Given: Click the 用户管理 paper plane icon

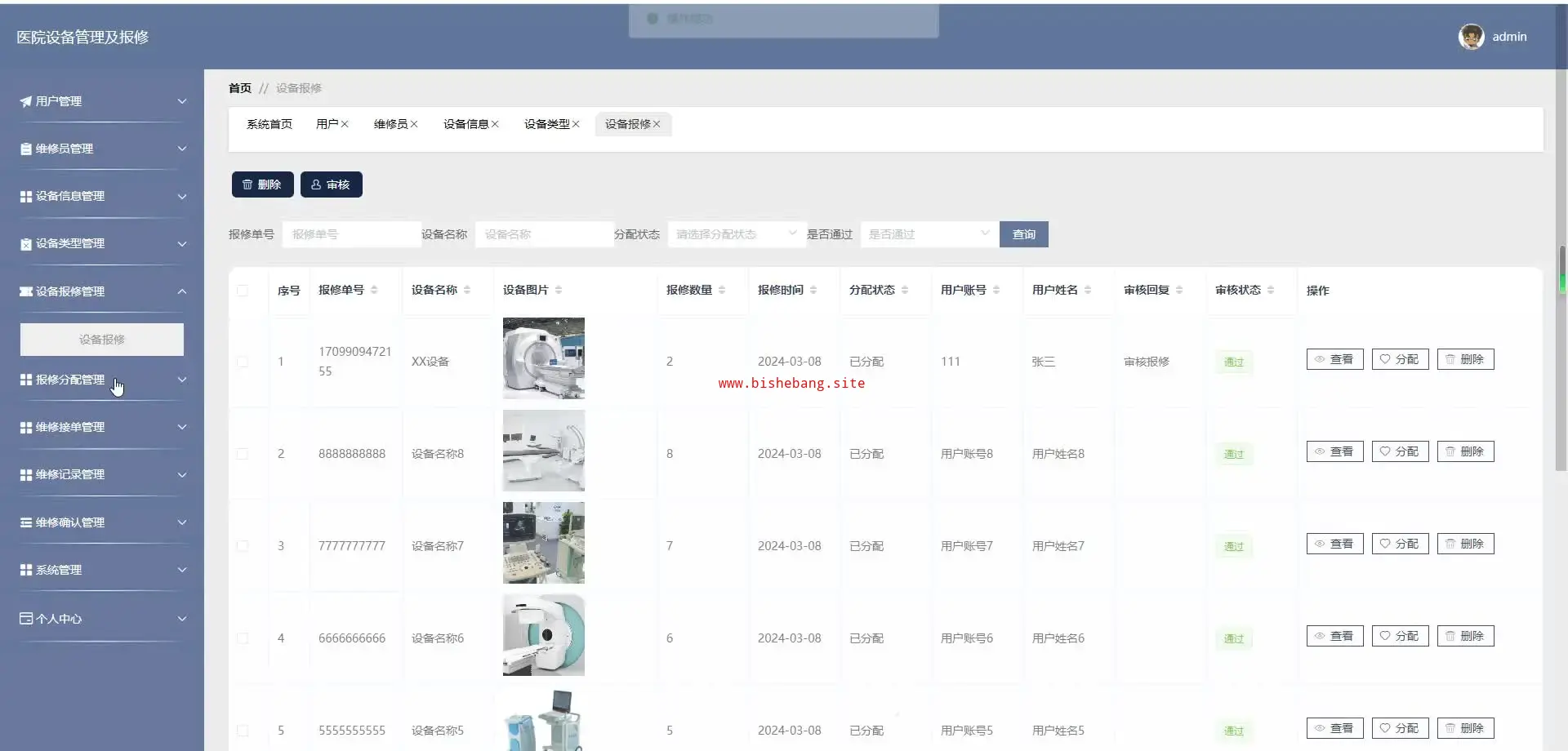Looking at the screenshot, I should [25, 101].
